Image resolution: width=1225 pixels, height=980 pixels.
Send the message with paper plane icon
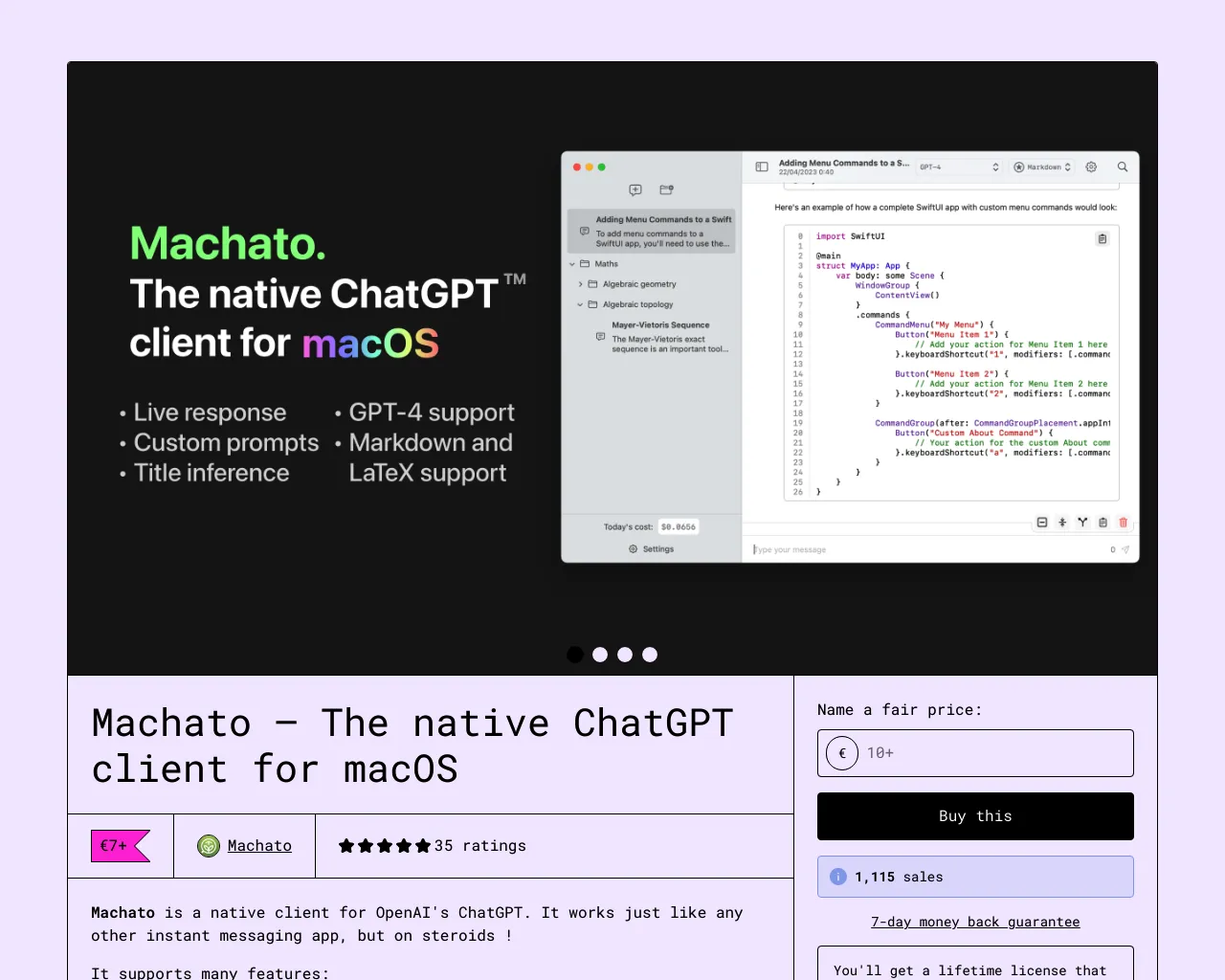point(1126,549)
